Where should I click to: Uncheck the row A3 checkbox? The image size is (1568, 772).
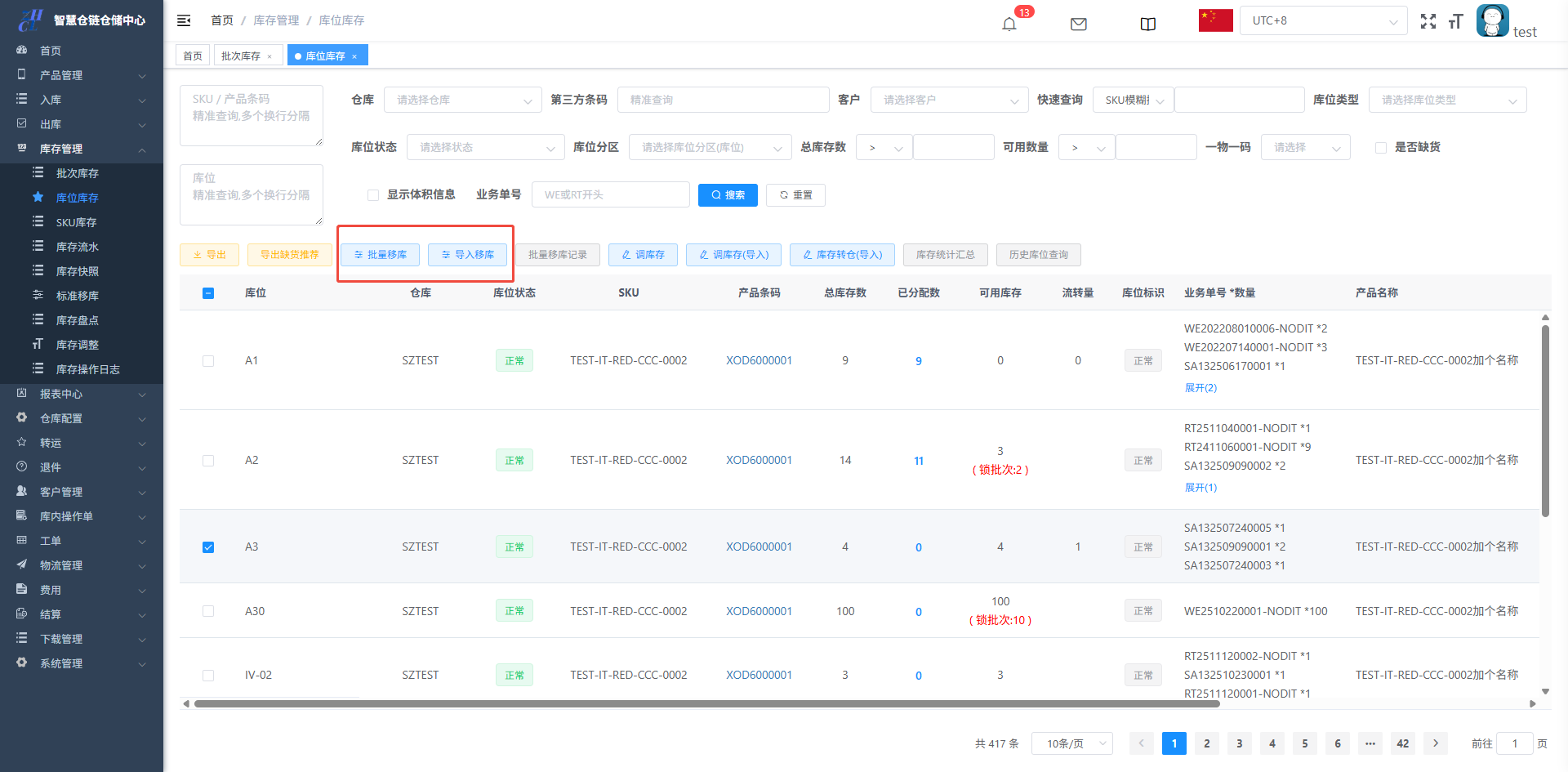208,547
